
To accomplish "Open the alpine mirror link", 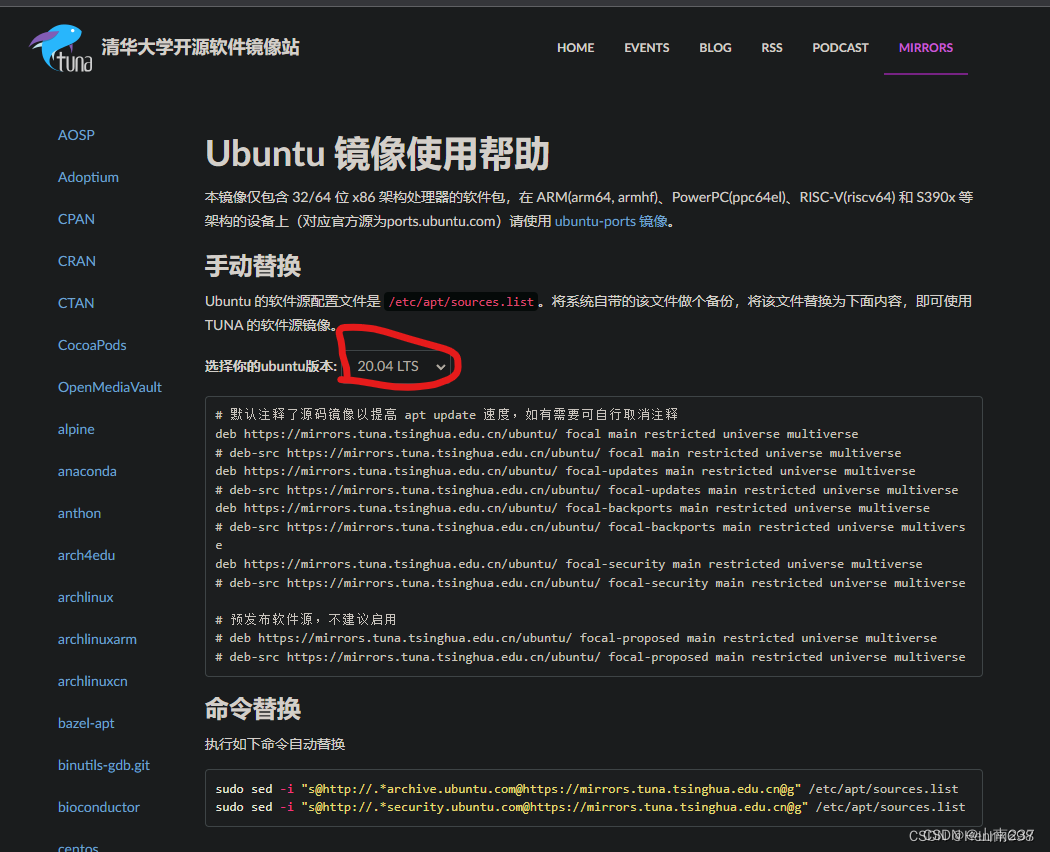I will (x=76, y=429).
